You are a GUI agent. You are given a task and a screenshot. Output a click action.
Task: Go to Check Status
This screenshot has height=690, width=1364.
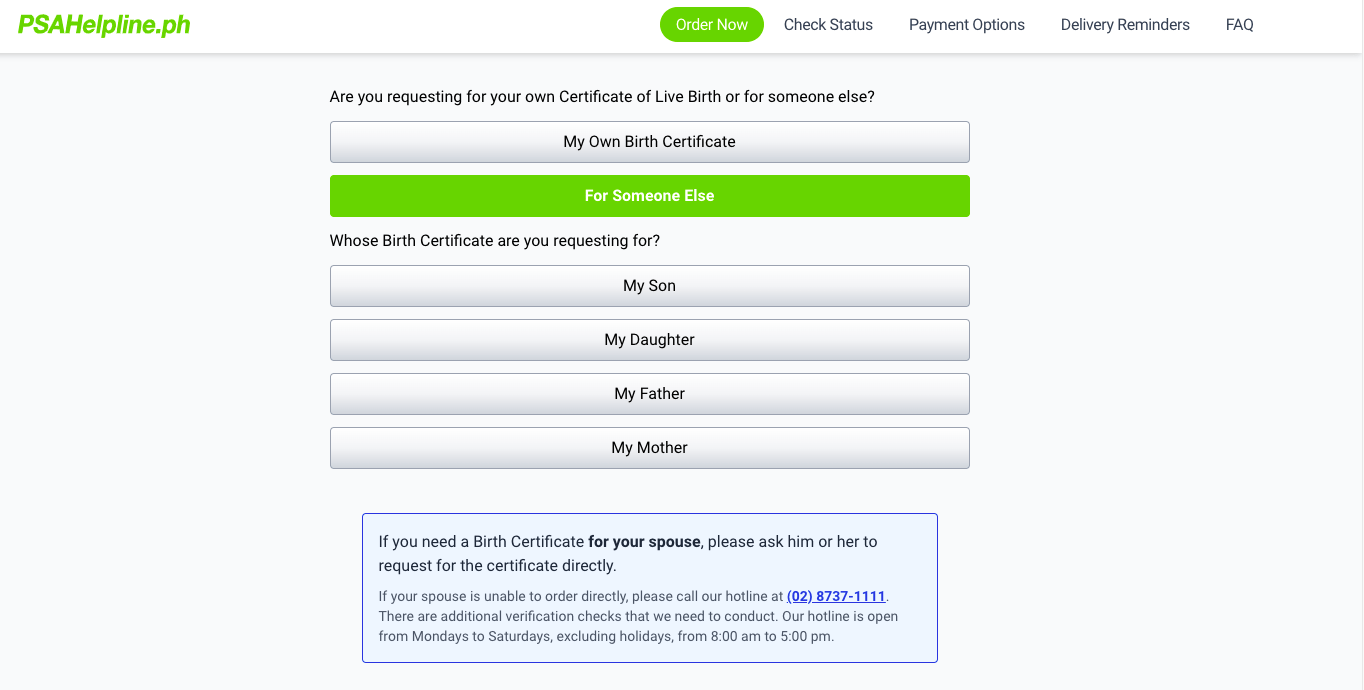pos(828,25)
